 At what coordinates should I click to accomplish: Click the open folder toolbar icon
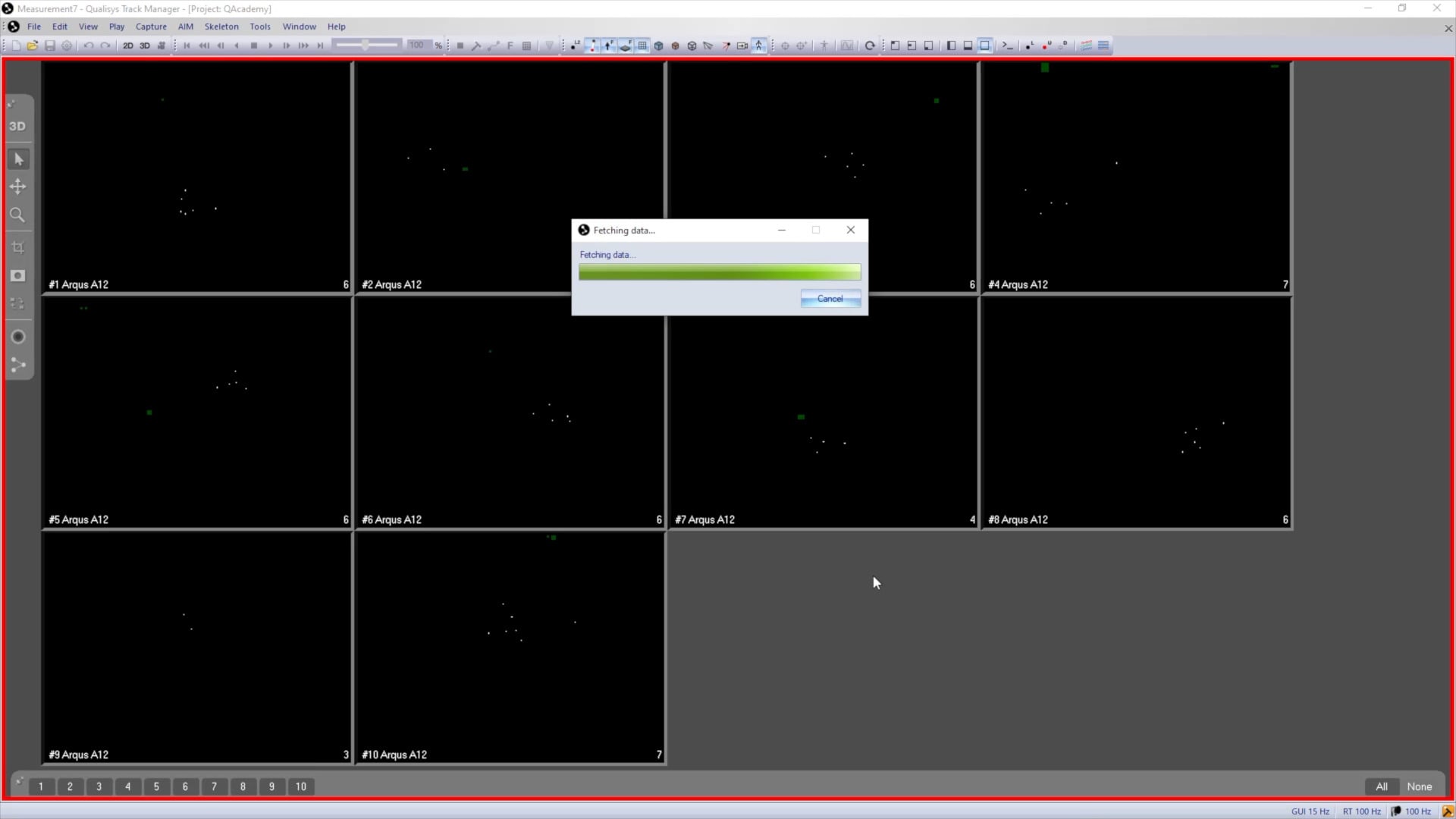33,45
